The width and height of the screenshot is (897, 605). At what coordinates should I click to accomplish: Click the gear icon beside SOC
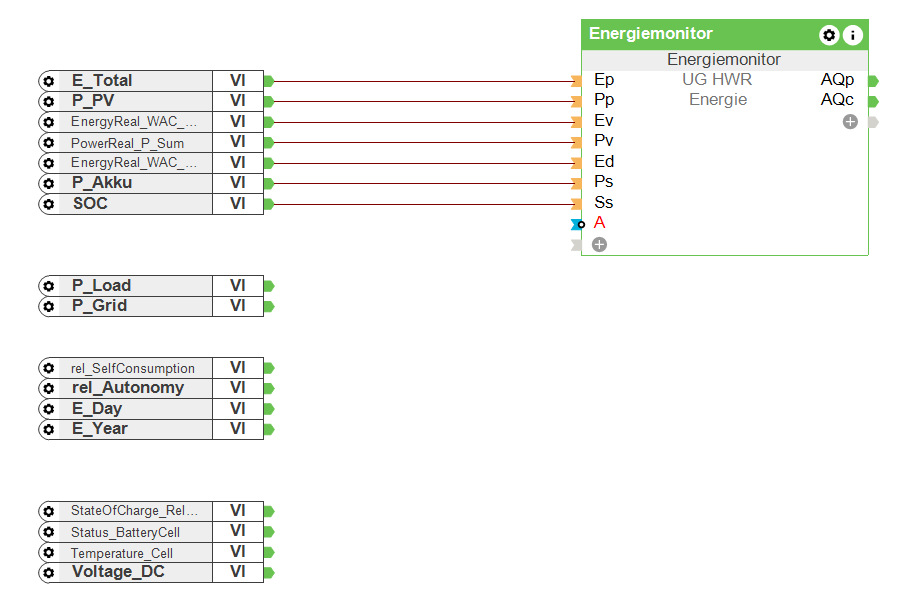(48, 204)
